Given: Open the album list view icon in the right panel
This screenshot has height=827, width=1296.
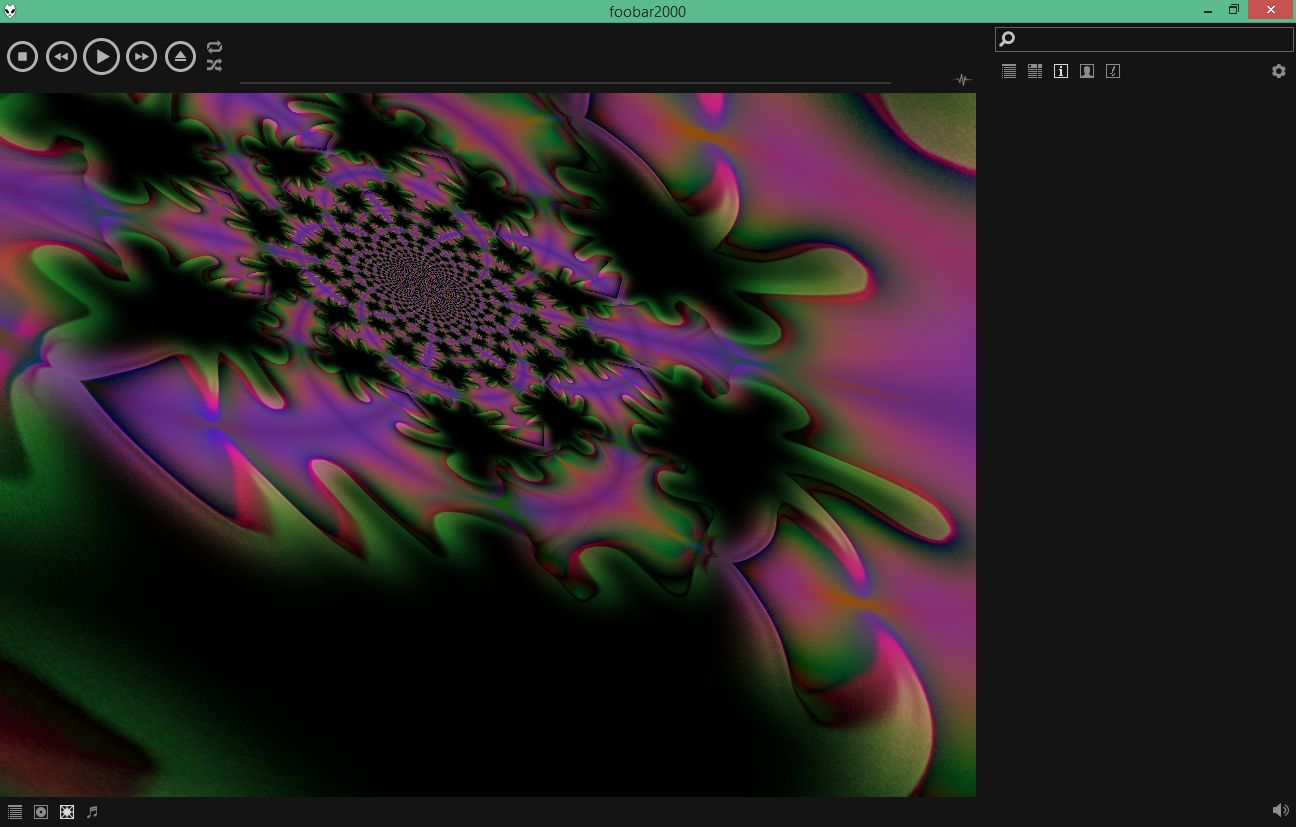Looking at the screenshot, I should [1035, 71].
